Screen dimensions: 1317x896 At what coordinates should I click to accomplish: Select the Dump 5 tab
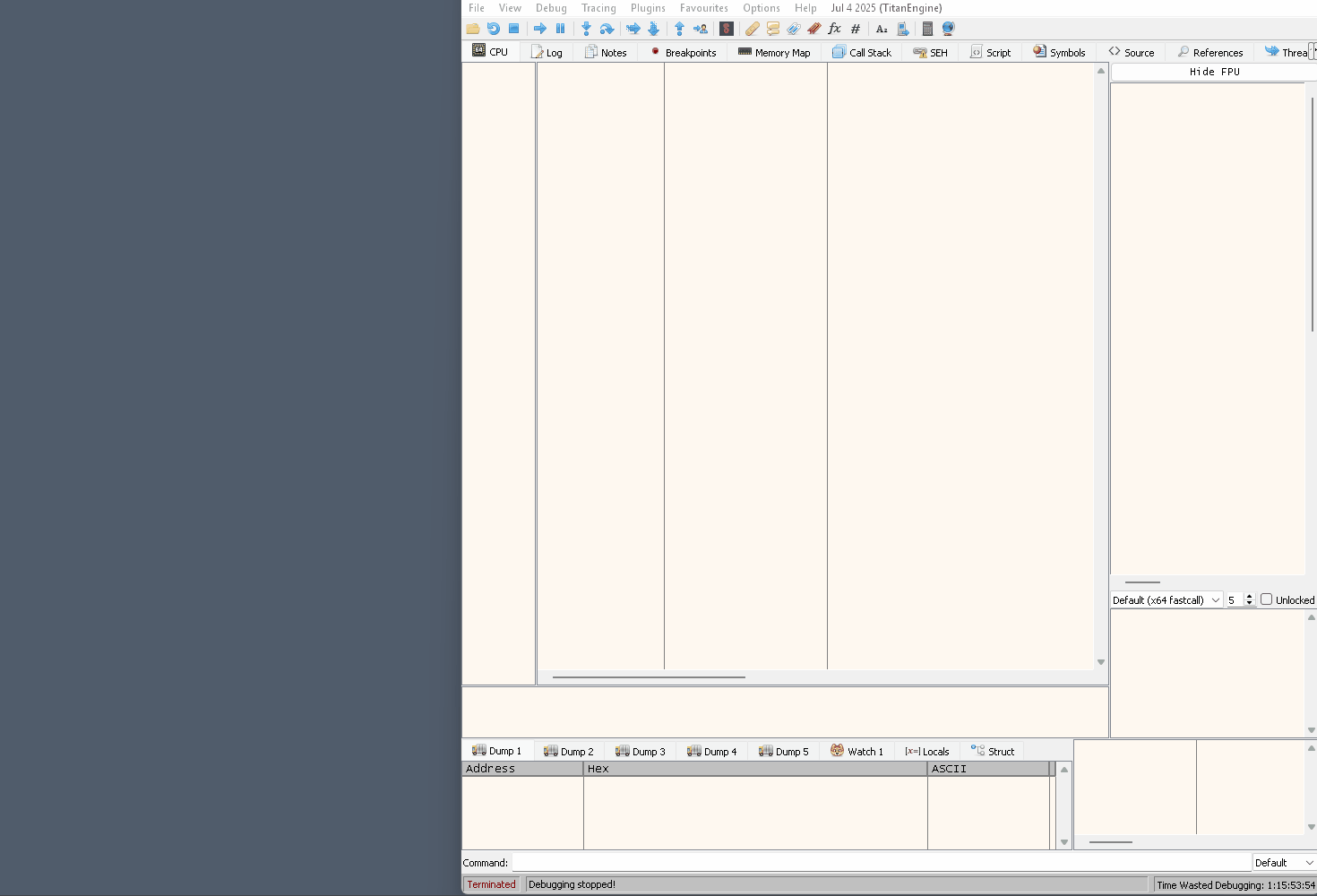coord(784,752)
